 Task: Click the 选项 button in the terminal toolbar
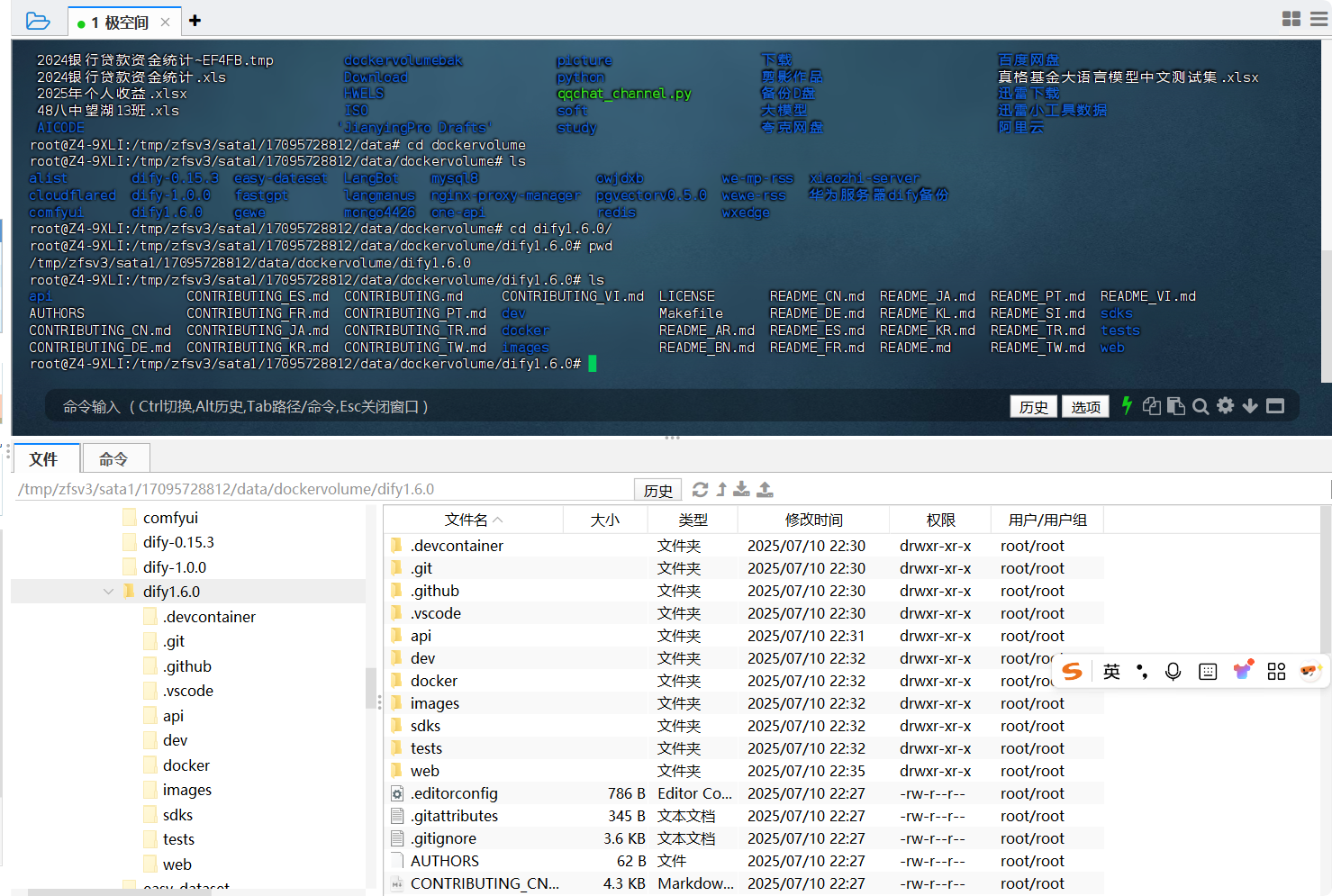(x=1085, y=406)
